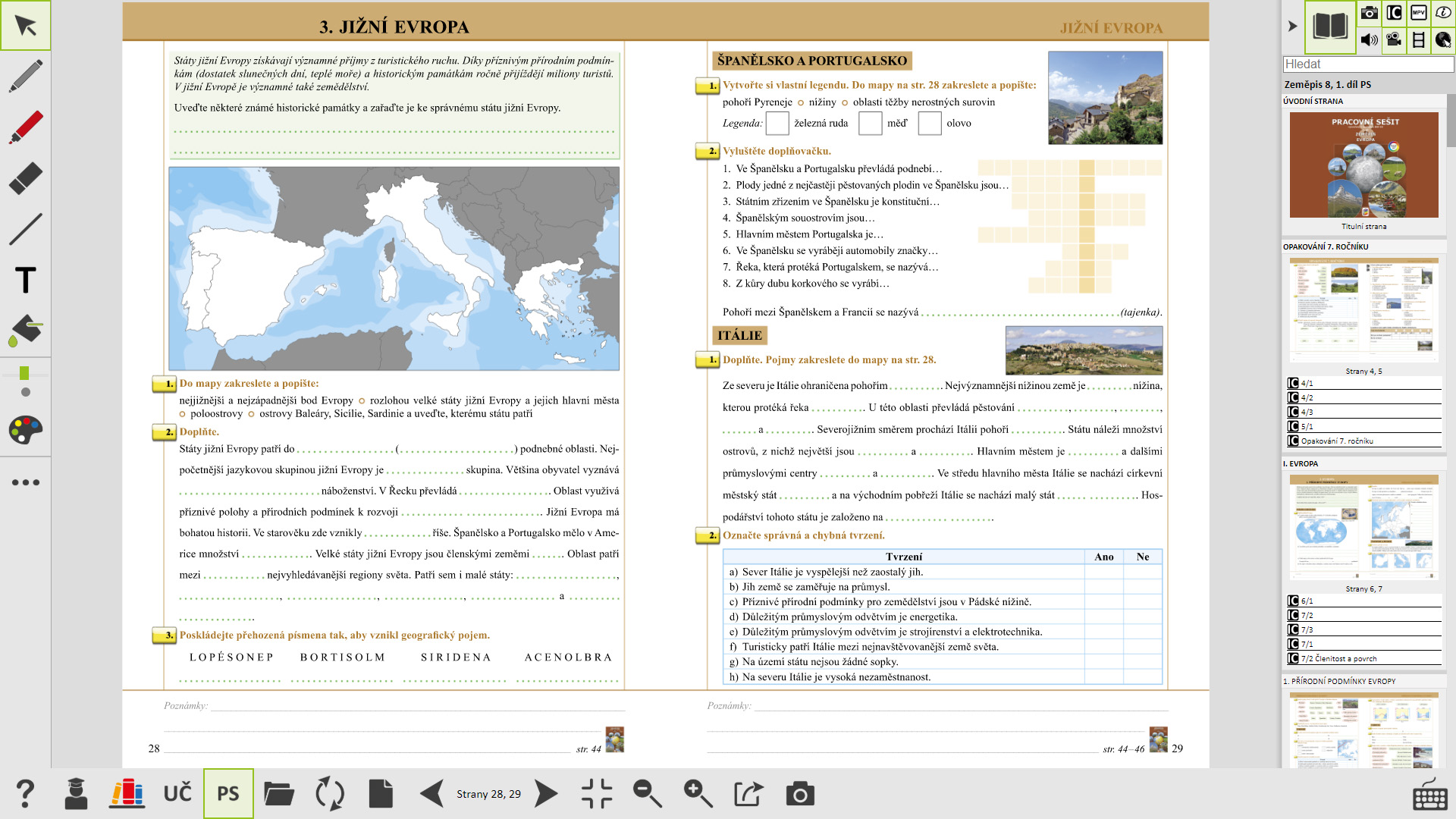Open the color palette

[x=26, y=430]
